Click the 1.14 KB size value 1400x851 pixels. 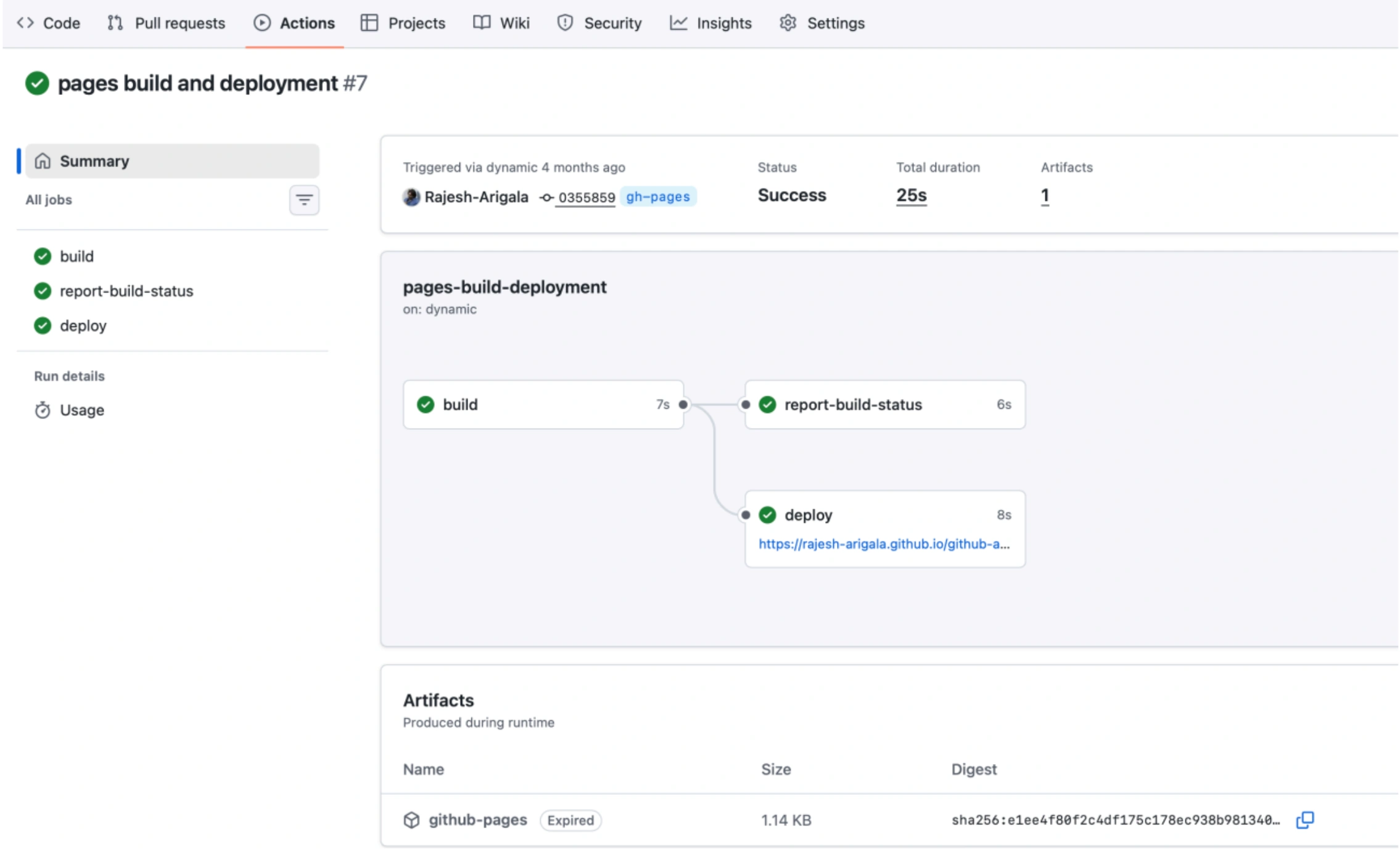(786, 820)
